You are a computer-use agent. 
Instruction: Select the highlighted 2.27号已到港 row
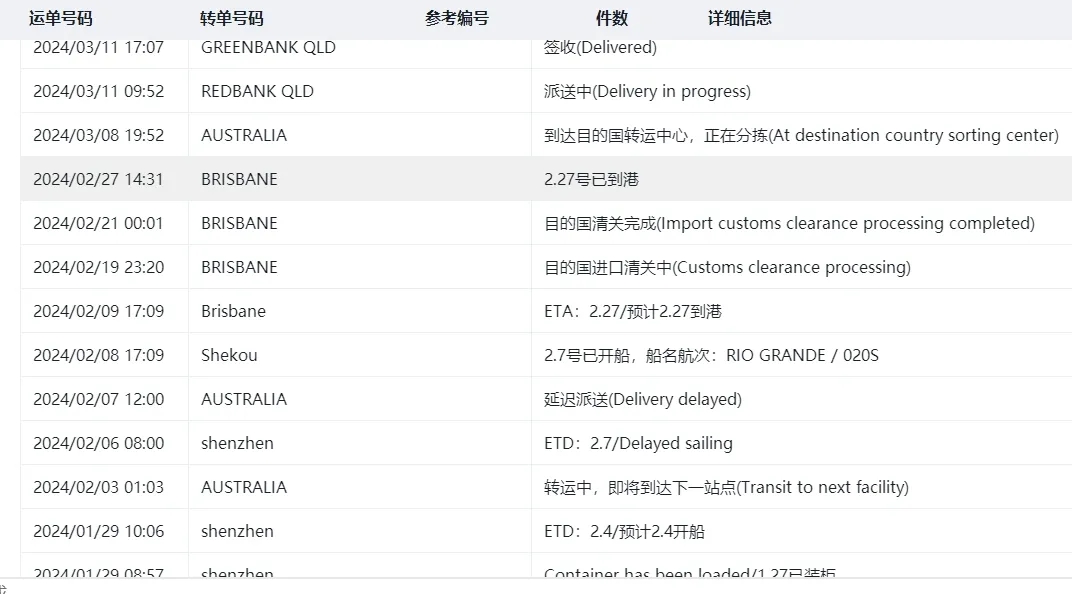point(546,179)
